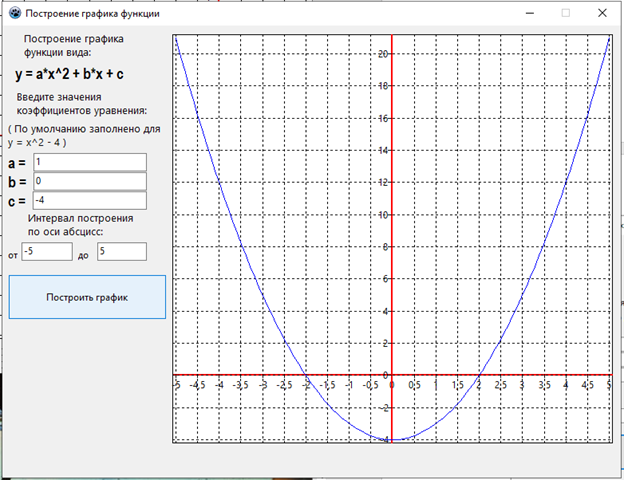
Task: Maximize the graph plotting window
Action: [565, 14]
